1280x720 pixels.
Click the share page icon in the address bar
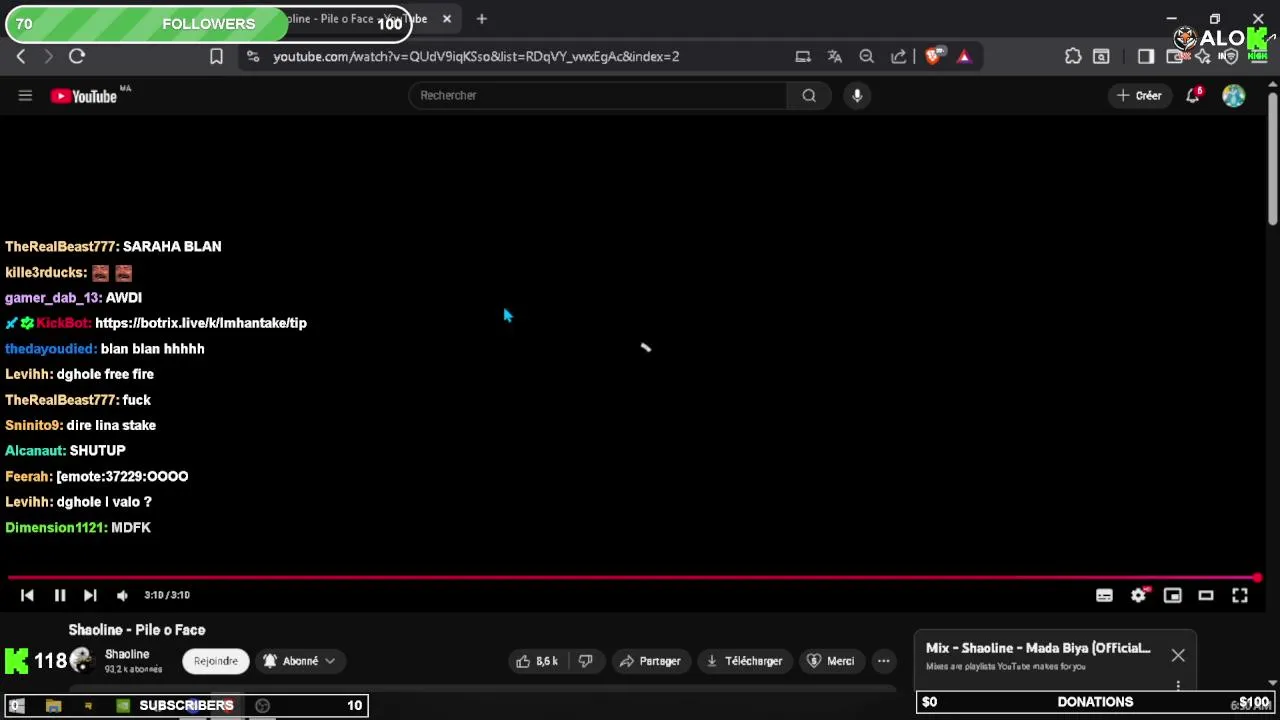[899, 57]
